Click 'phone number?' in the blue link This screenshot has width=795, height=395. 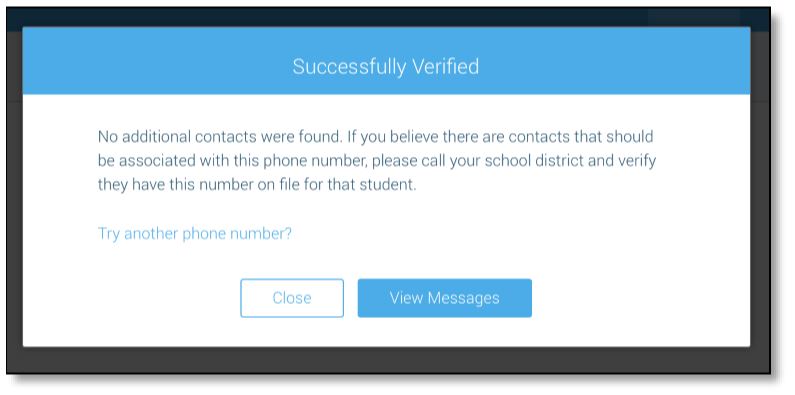coord(237,234)
